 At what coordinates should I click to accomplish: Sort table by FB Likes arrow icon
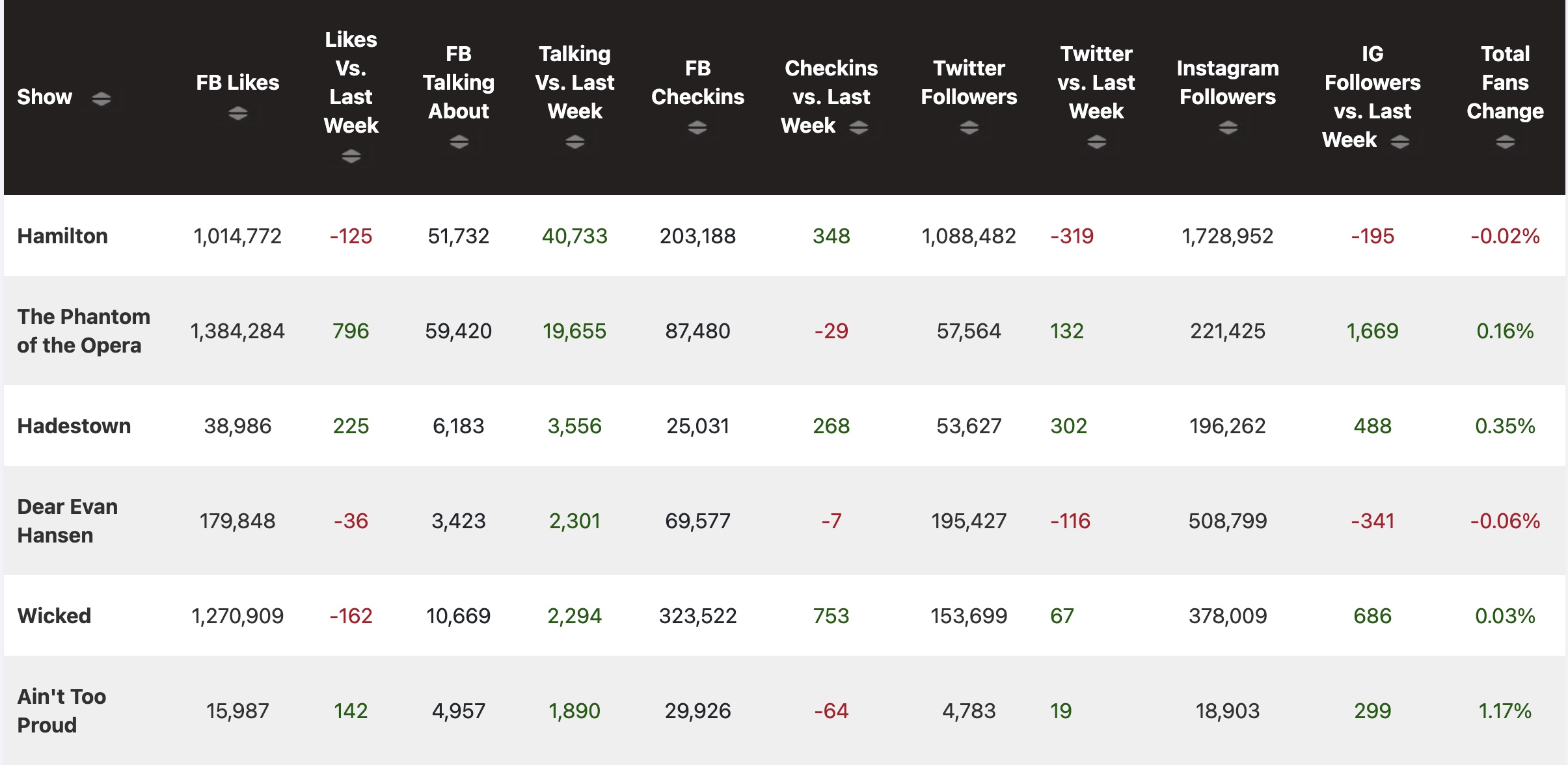[237, 114]
